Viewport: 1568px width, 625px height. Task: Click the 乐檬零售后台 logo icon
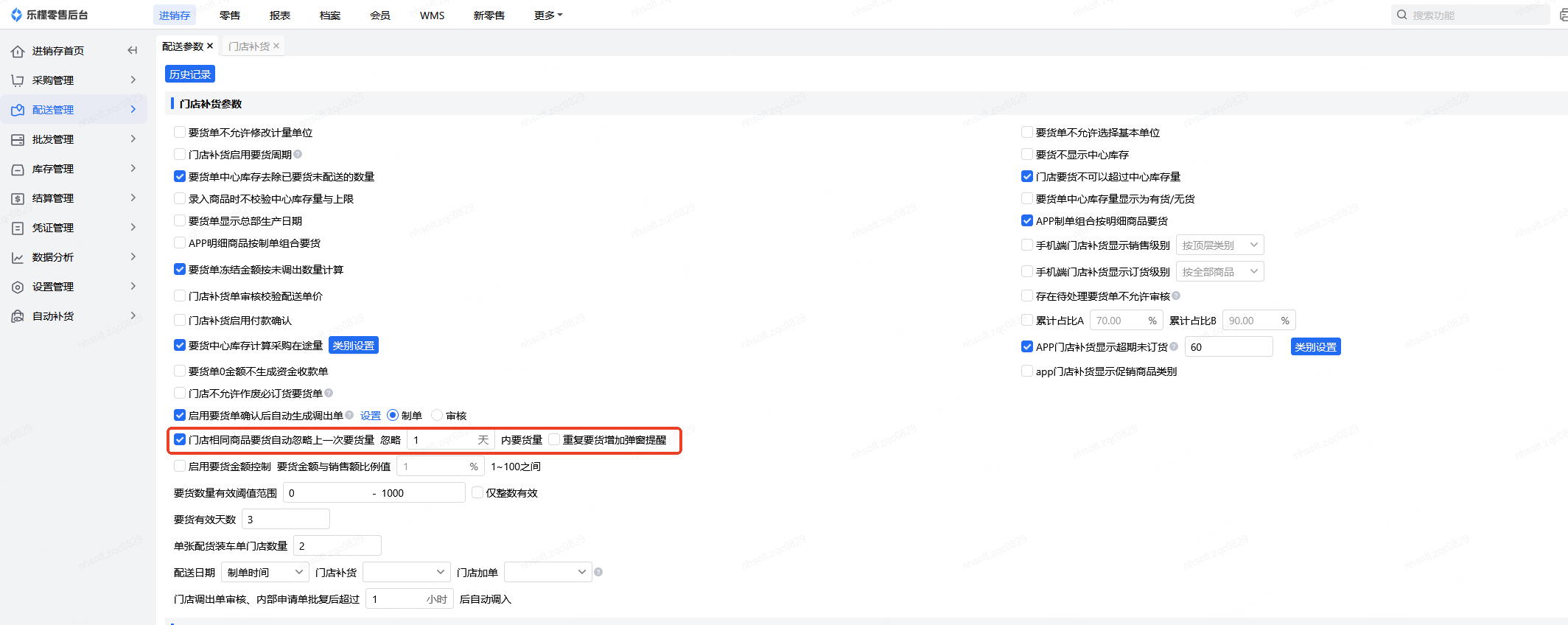point(16,15)
